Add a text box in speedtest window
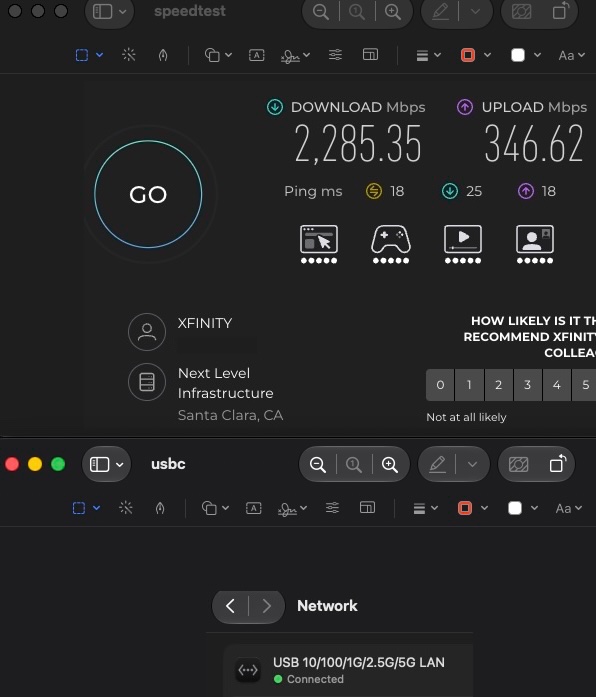The image size is (596, 697). (256, 55)
